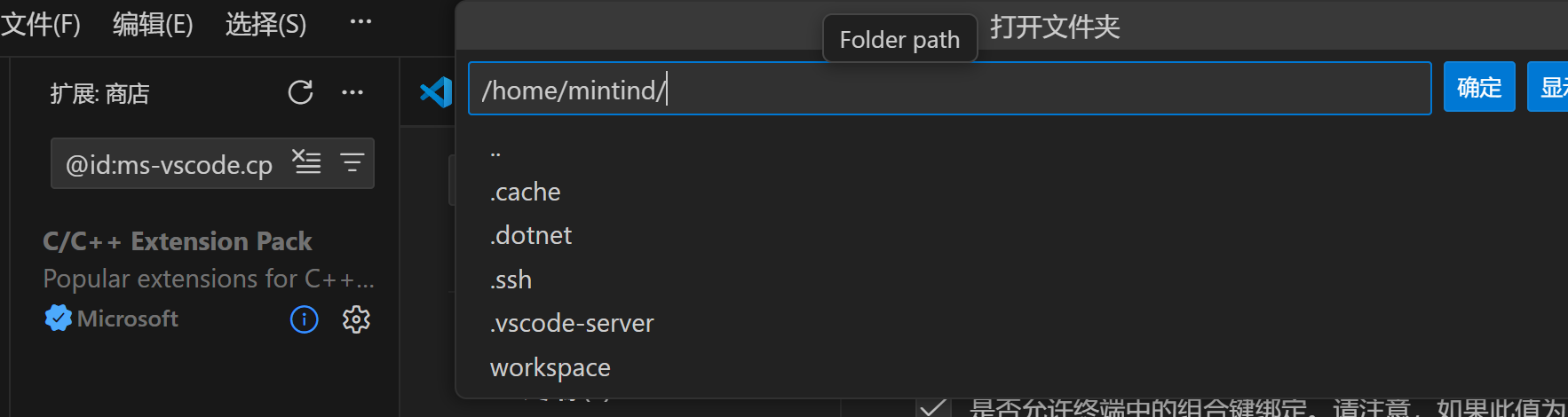
Task: Focus the folder path input field
Action: [950, 89]
